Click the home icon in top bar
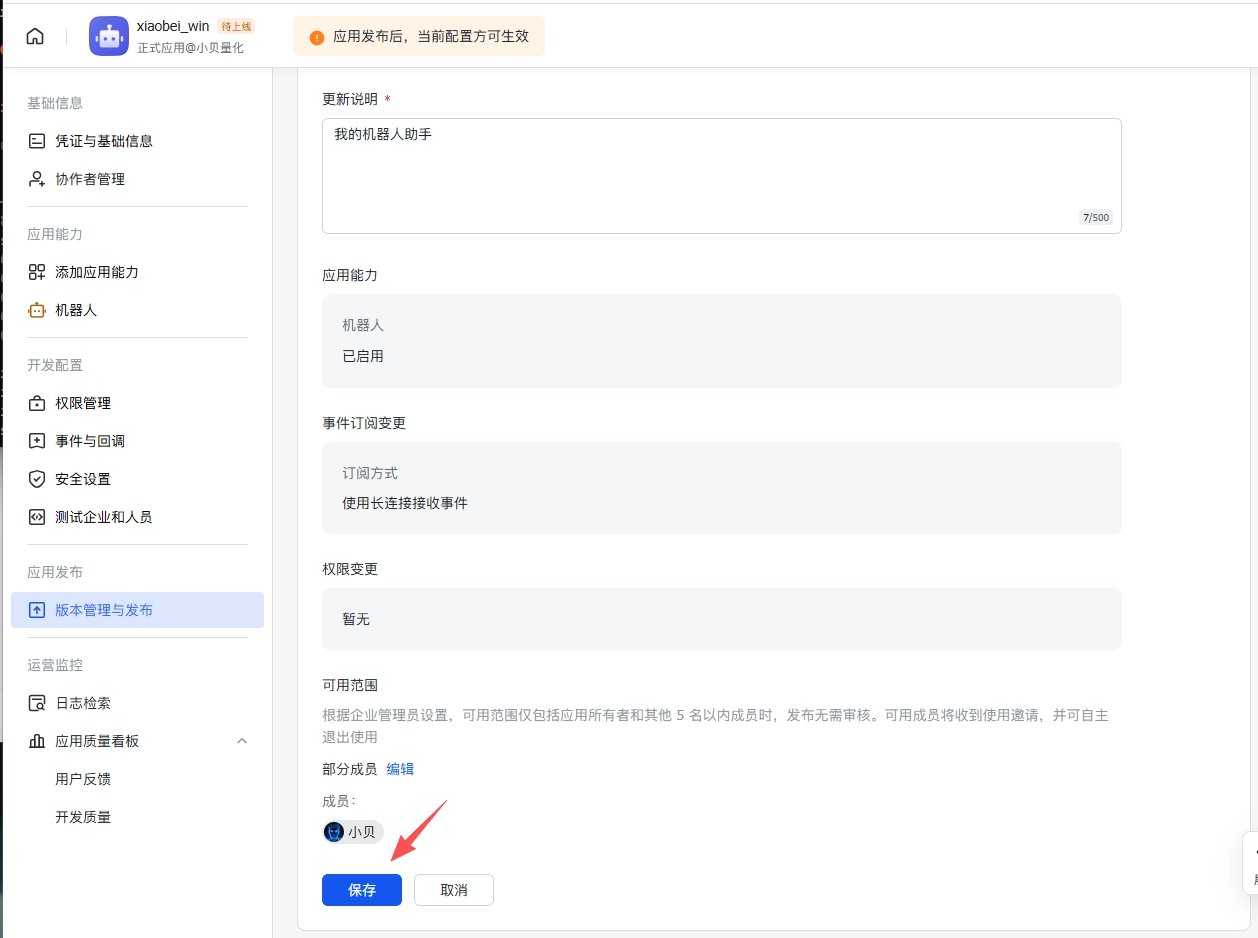 click(35, 35)
